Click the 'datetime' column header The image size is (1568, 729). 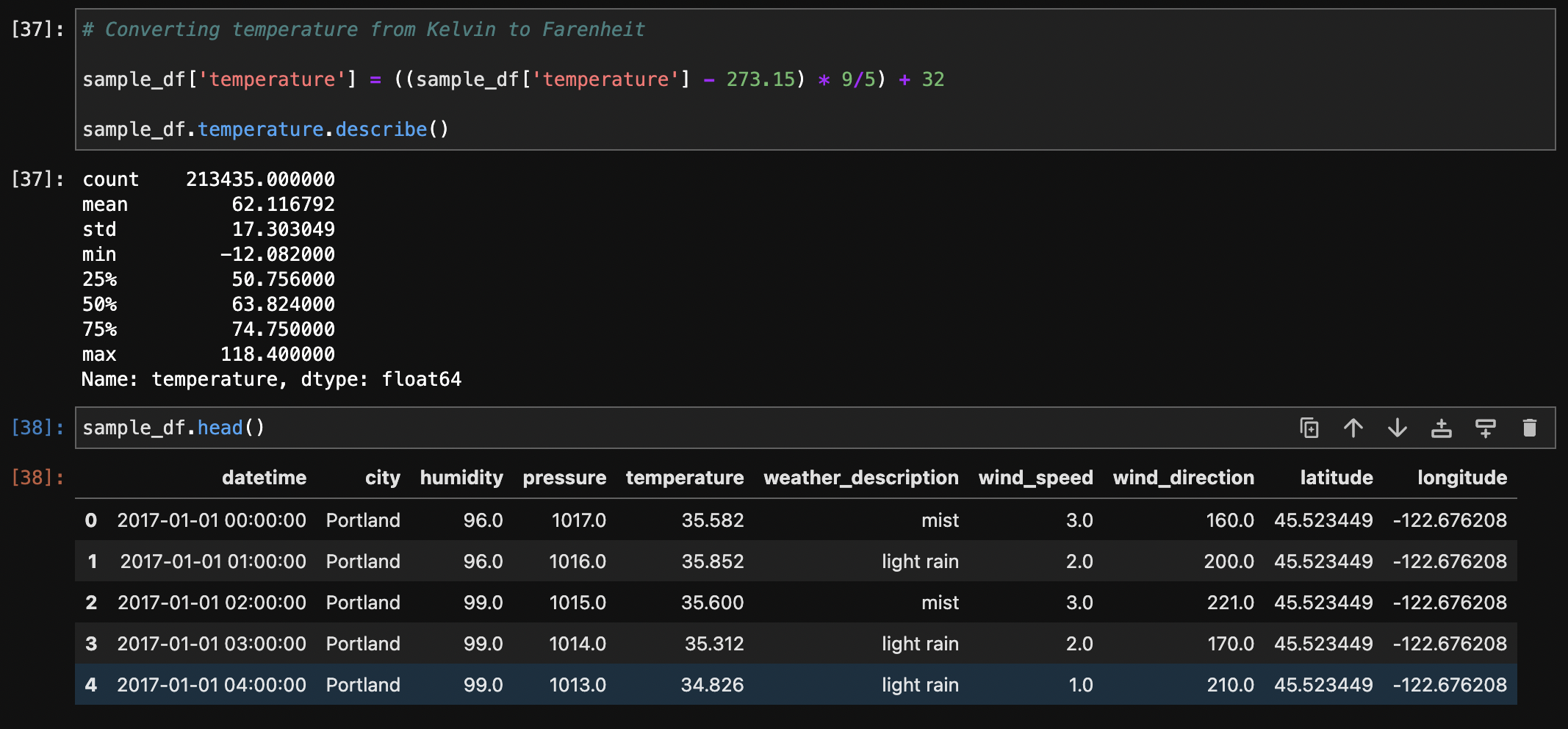coord(264,478)
